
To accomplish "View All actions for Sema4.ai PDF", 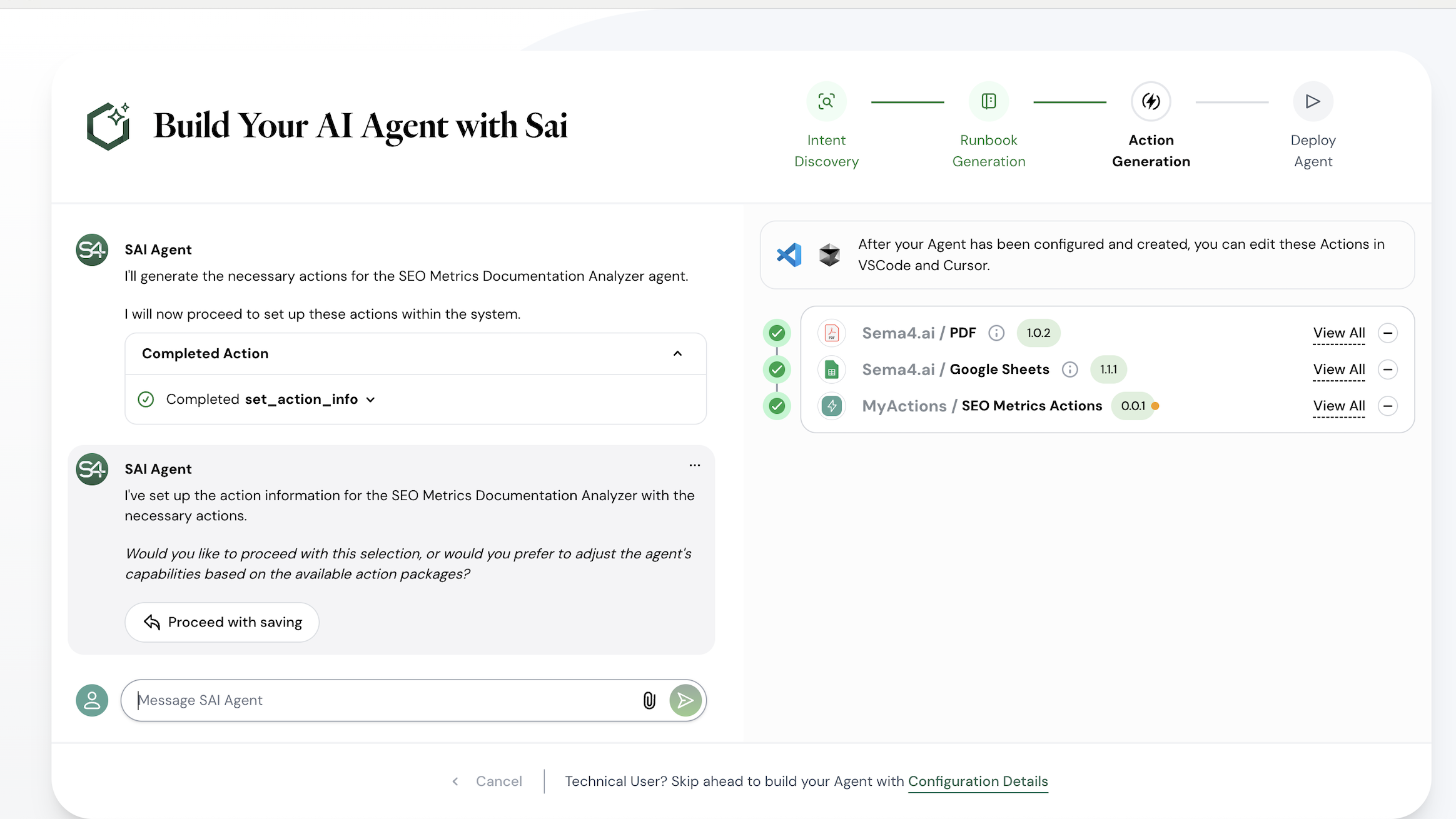I will coord(1339,333).
